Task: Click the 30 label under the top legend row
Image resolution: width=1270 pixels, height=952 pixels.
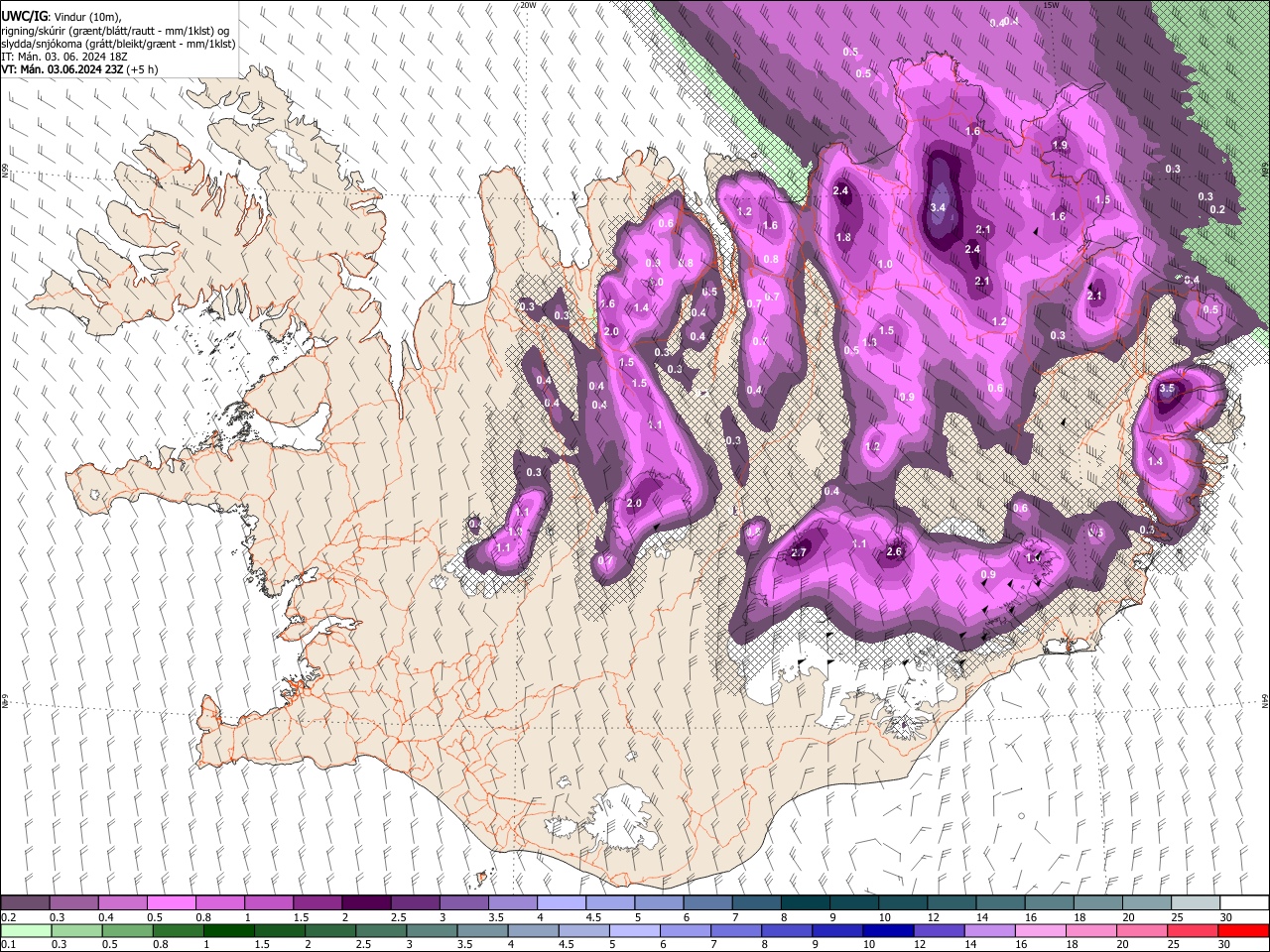Action: 1227,917
